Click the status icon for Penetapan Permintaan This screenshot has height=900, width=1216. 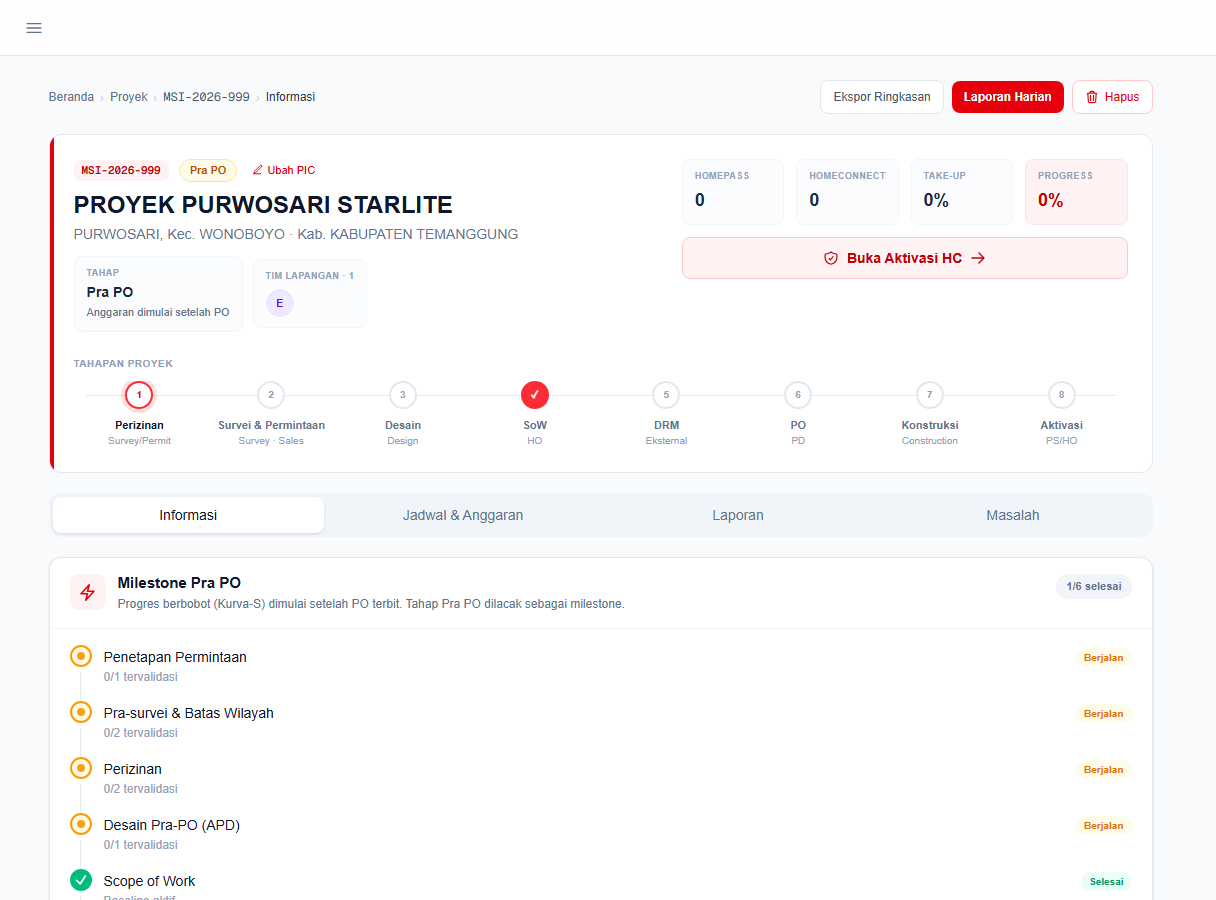(x=81, y=657)
